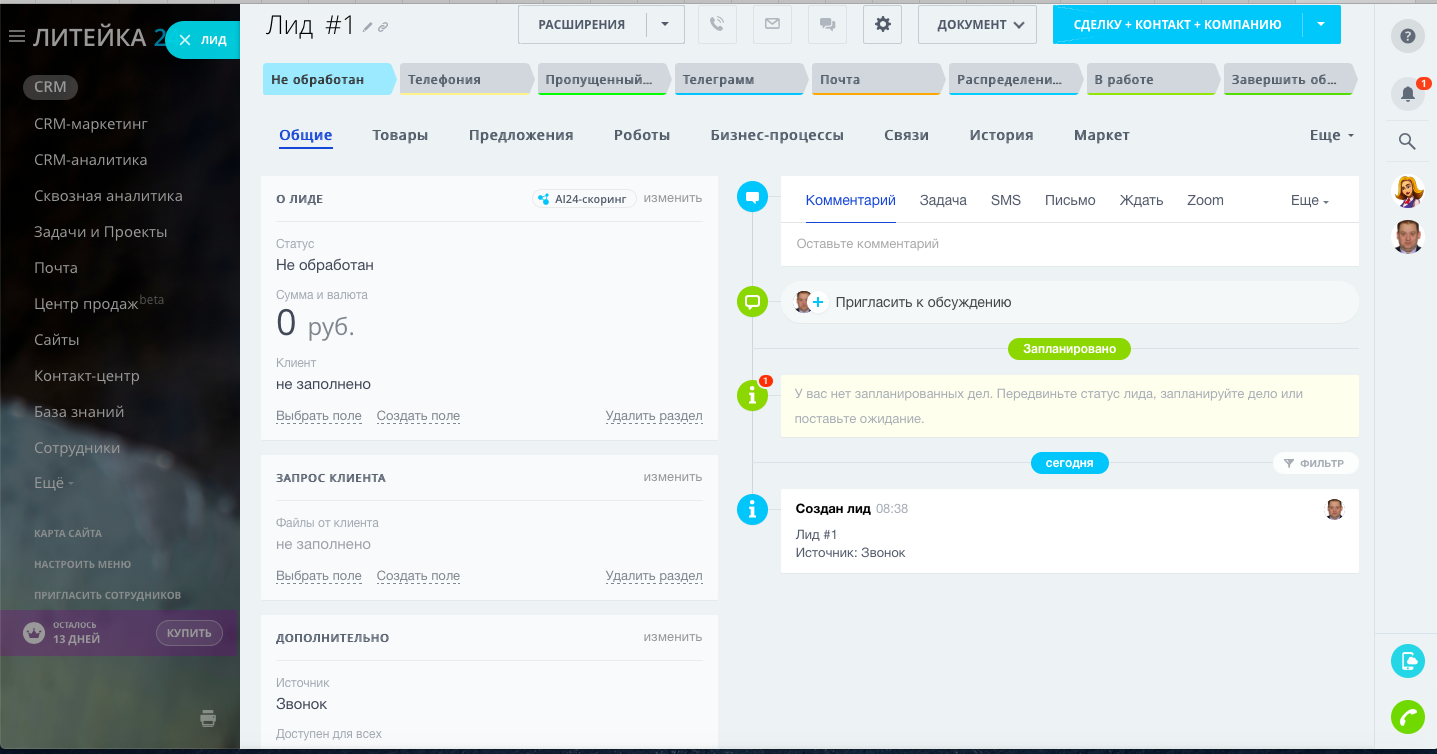Click the printer icon in the sidebar
The height and width of the screenshot is (754, 1437).
coord(208,718)
